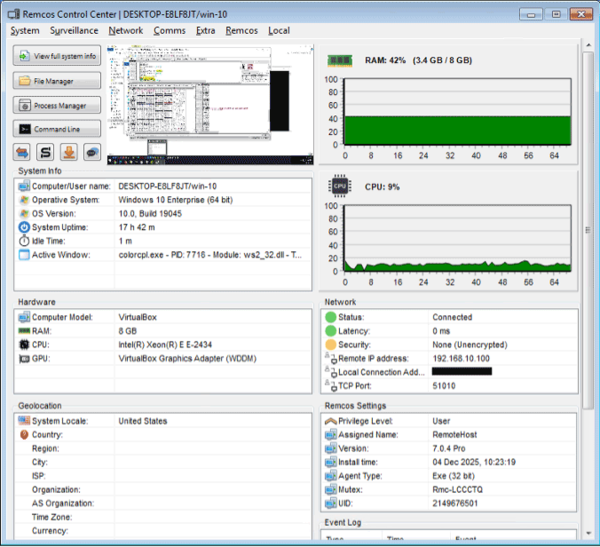The height and width of the screenshot is (547, 600).
Task: Open the Process Manager
Action: pyautogui.click(x=58, y=105)
